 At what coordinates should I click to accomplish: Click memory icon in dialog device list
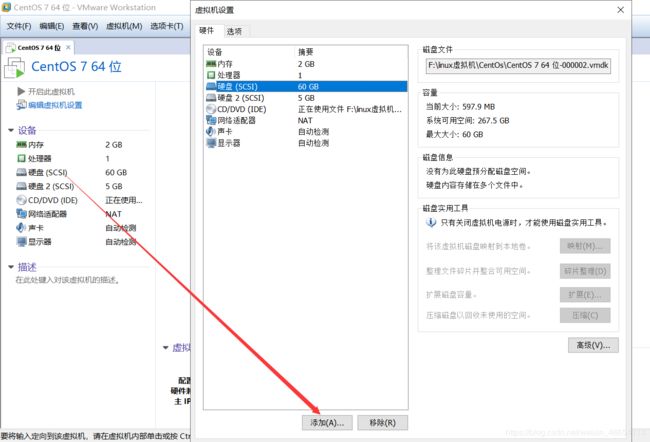pos(211,64)
